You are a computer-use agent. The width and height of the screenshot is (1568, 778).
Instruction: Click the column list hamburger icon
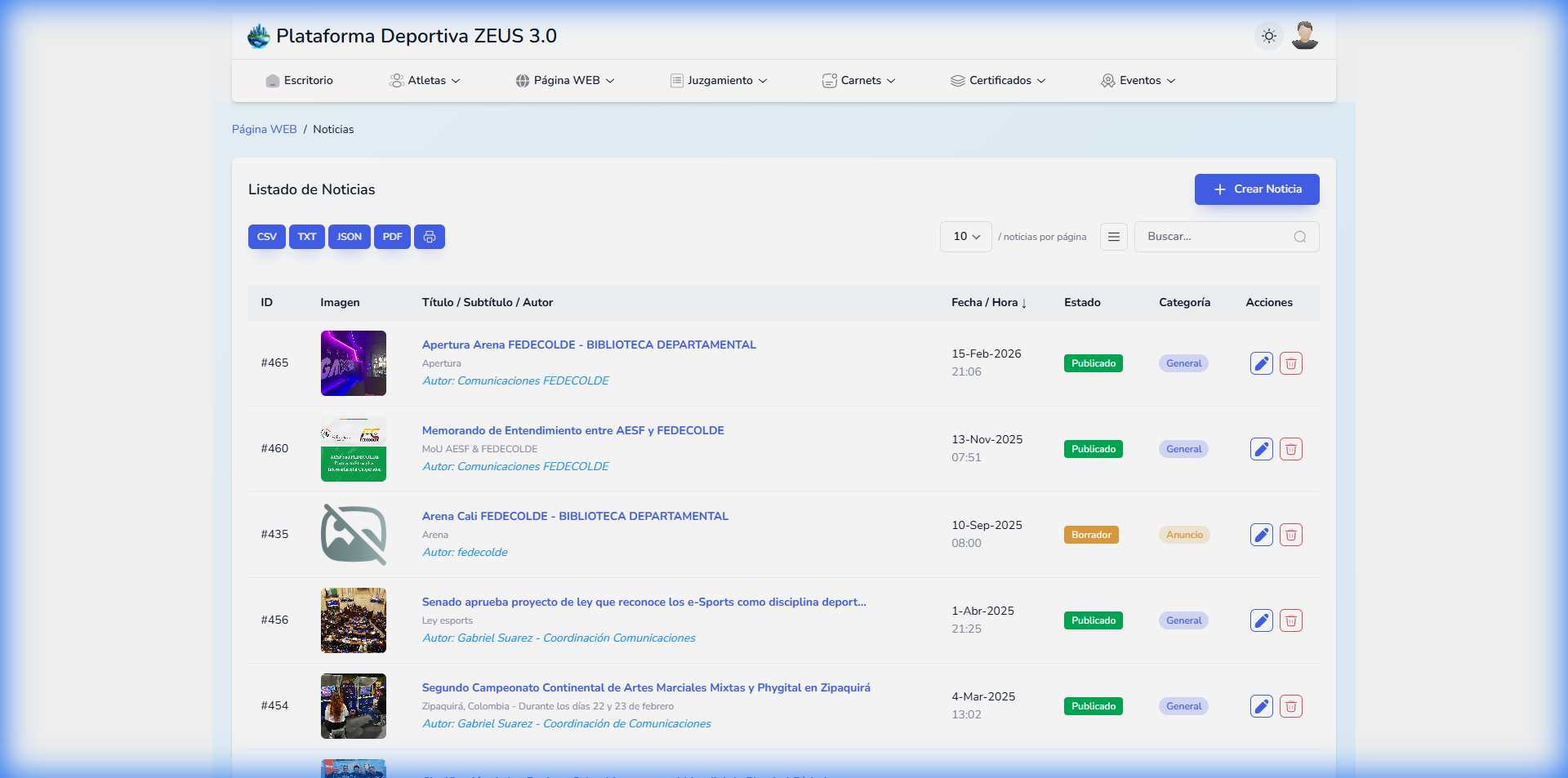tap(1113, 237)
